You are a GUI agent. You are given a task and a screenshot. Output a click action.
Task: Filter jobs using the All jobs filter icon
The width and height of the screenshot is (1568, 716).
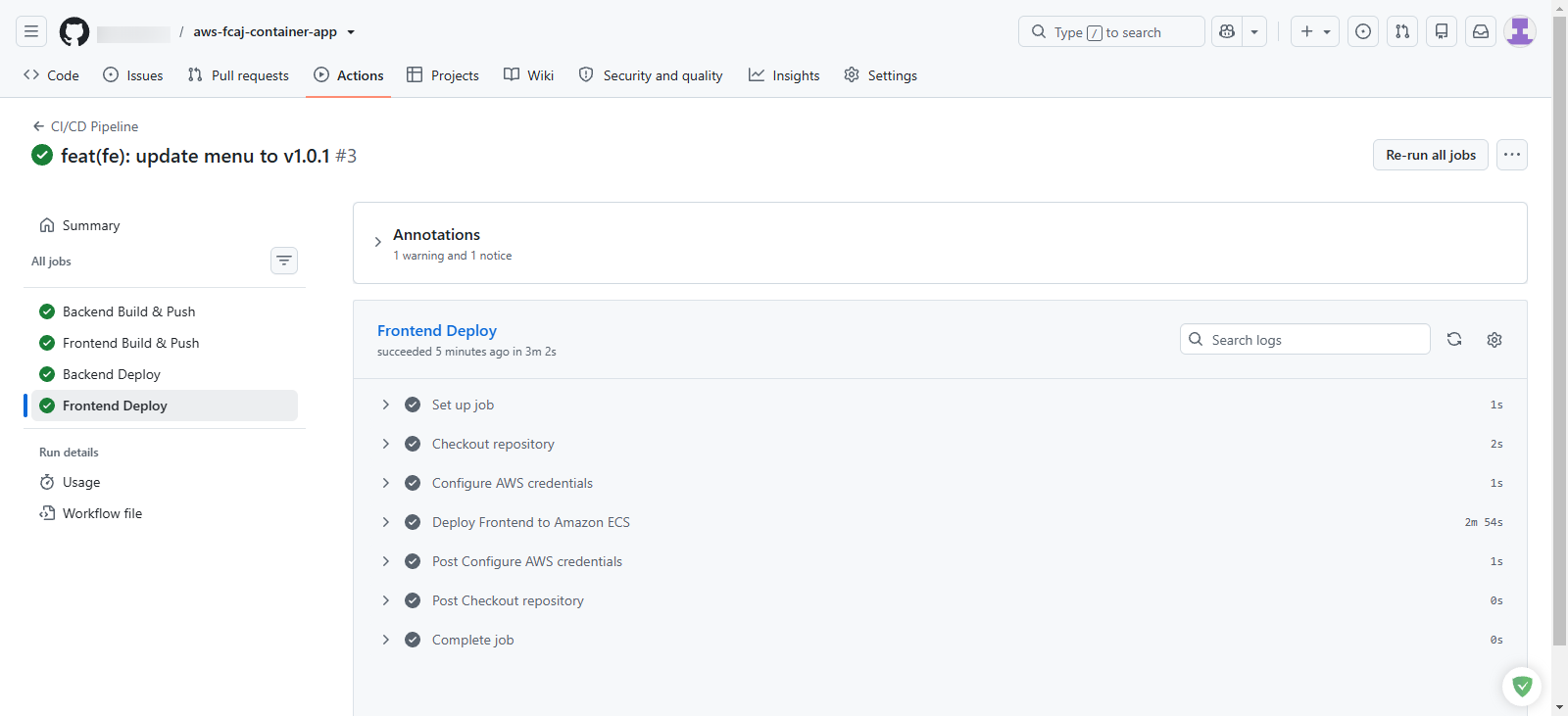tap(284, 261)
